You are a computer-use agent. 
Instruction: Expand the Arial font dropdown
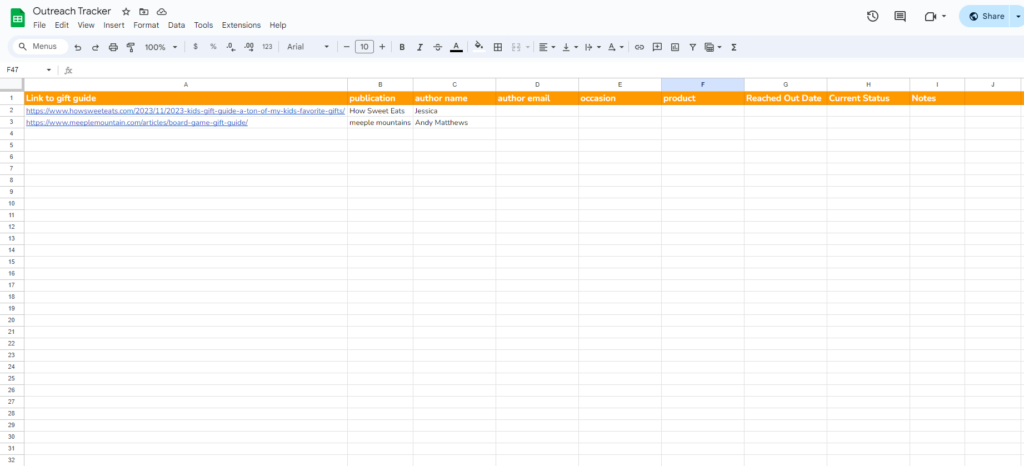click(x=308, y=47)
